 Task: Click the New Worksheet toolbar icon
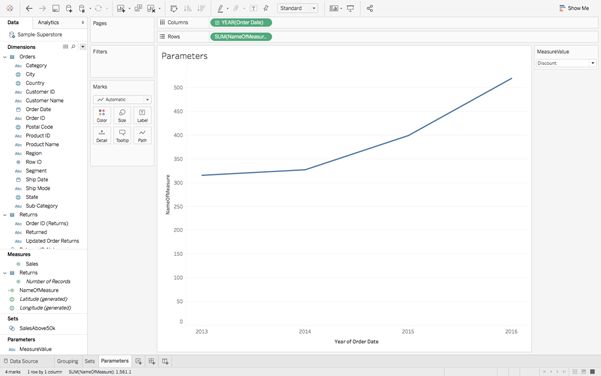(x=121, y=8)
